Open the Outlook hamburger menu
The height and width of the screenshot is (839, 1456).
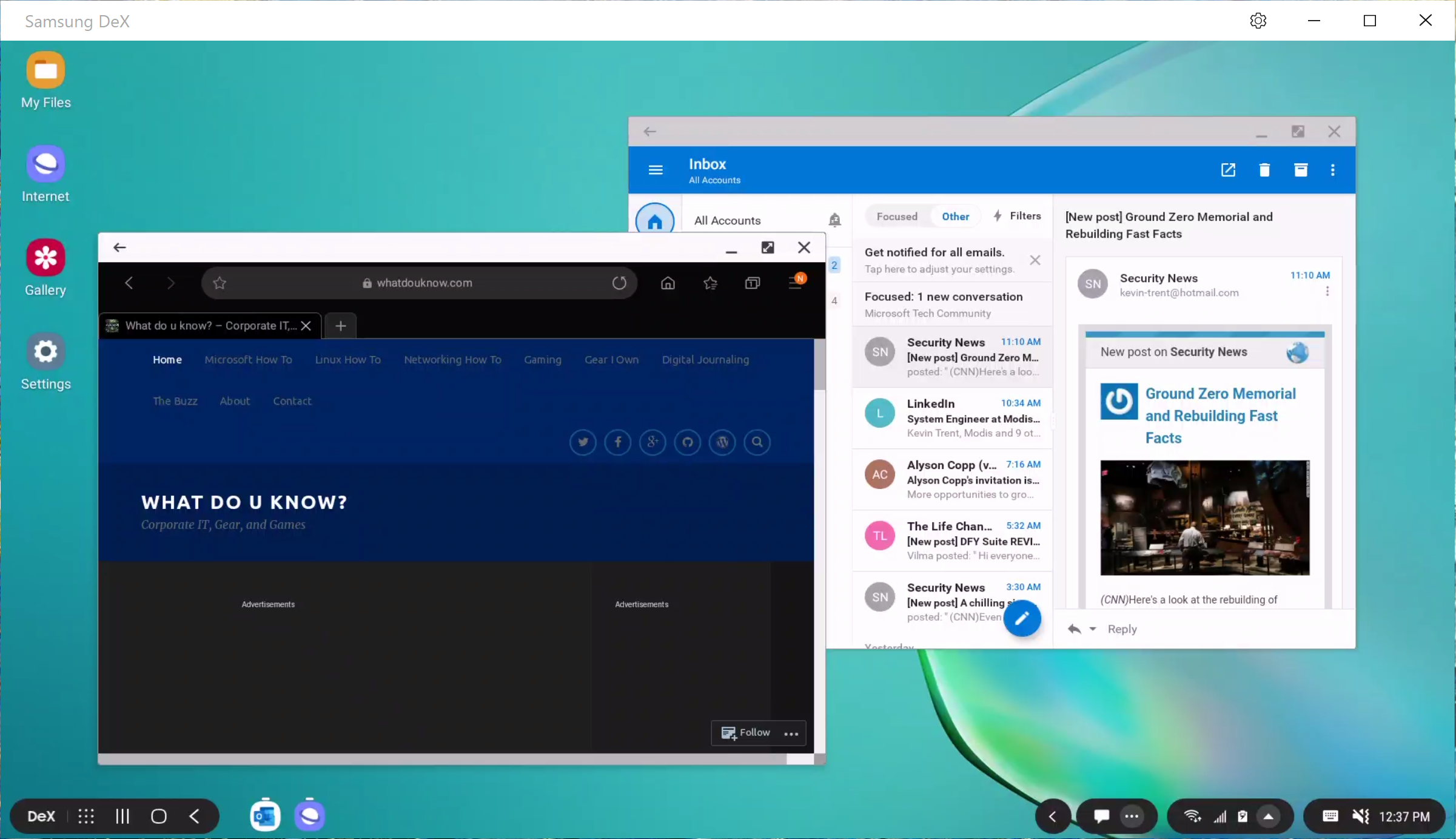point(656,170)
